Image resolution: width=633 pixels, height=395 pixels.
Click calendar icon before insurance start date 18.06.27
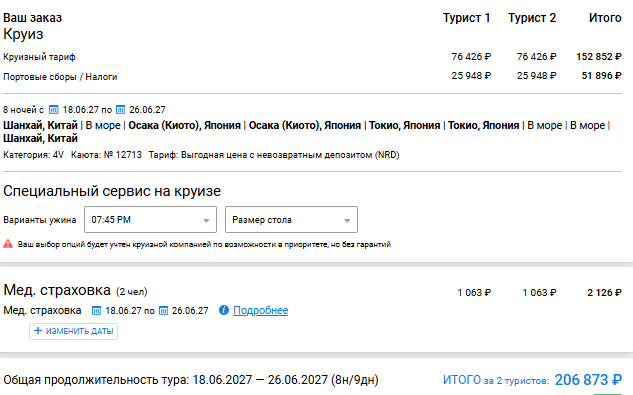tap(96, 311)
